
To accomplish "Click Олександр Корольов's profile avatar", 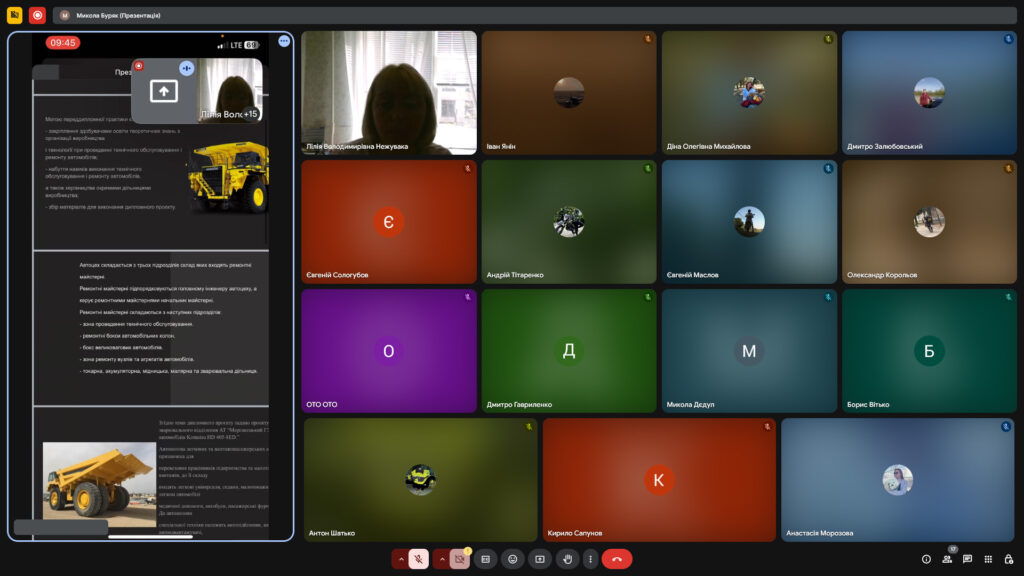I will (929, 222).
